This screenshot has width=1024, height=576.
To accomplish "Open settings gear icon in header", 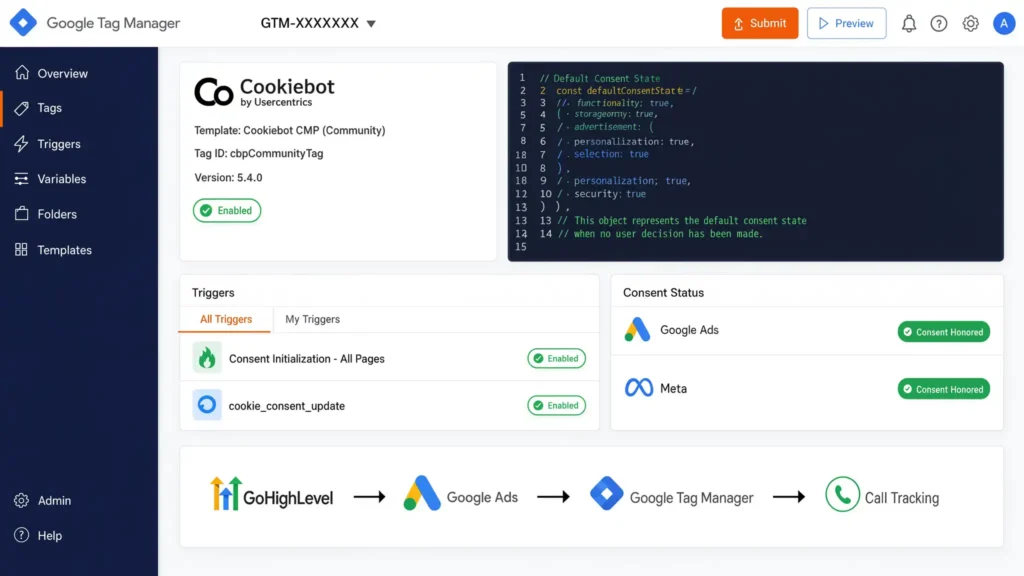I will (x=970, y=24).
